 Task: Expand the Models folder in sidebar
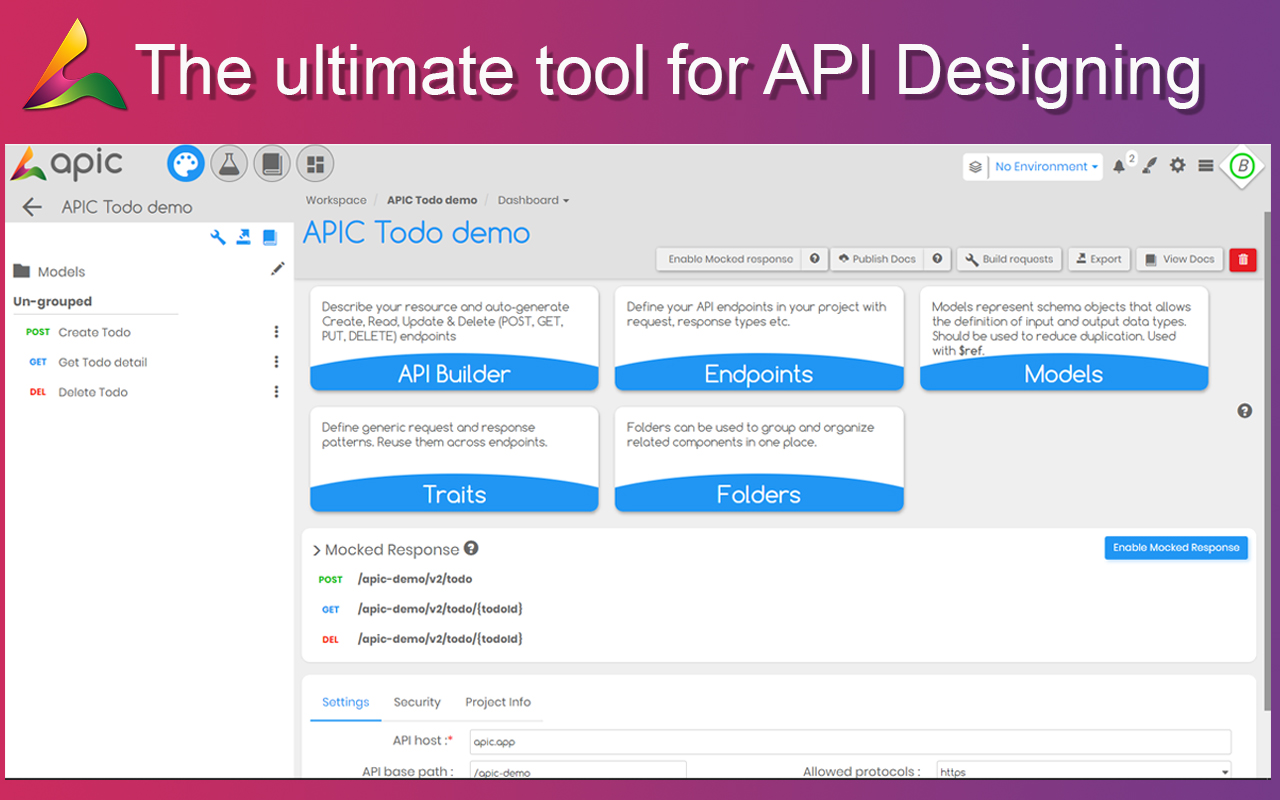coord(49,271)
